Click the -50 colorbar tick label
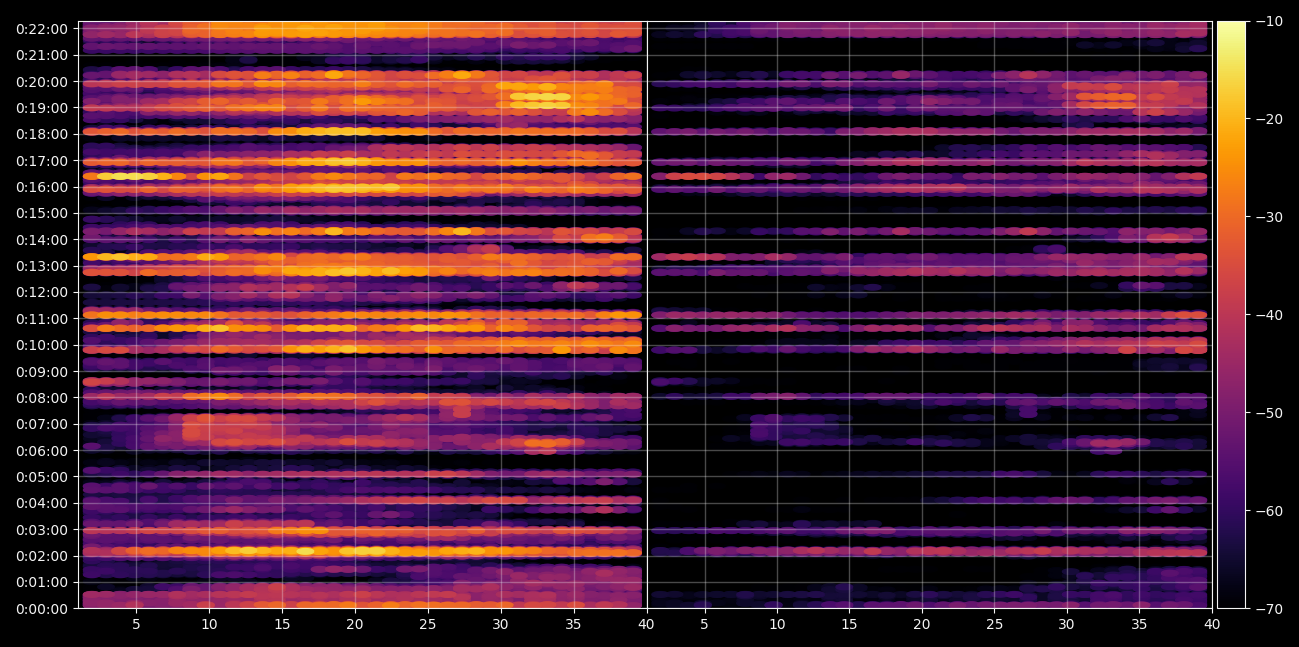The height and width of the screenshot is (647, 1299). point(1269,413)
